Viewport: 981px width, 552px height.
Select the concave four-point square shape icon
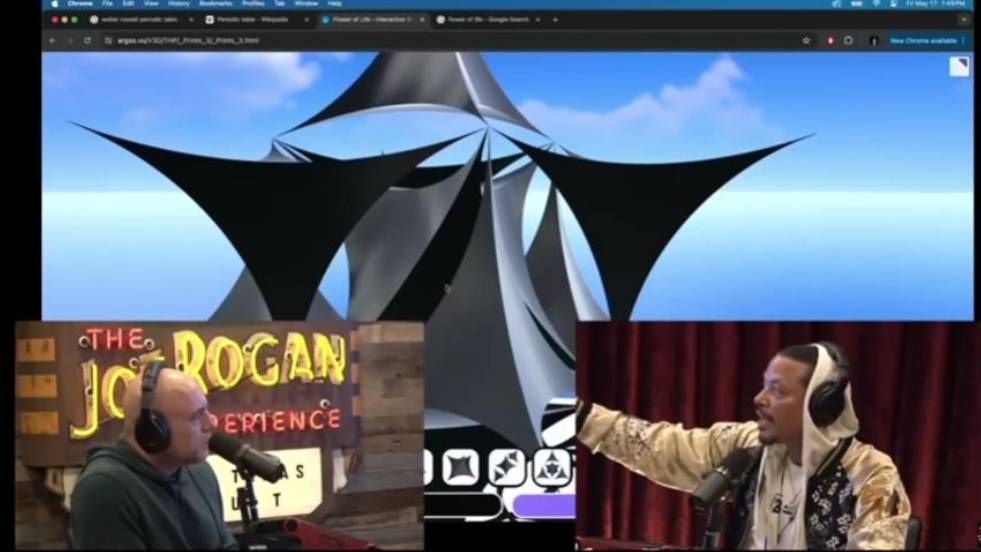(x=461, y=467)
